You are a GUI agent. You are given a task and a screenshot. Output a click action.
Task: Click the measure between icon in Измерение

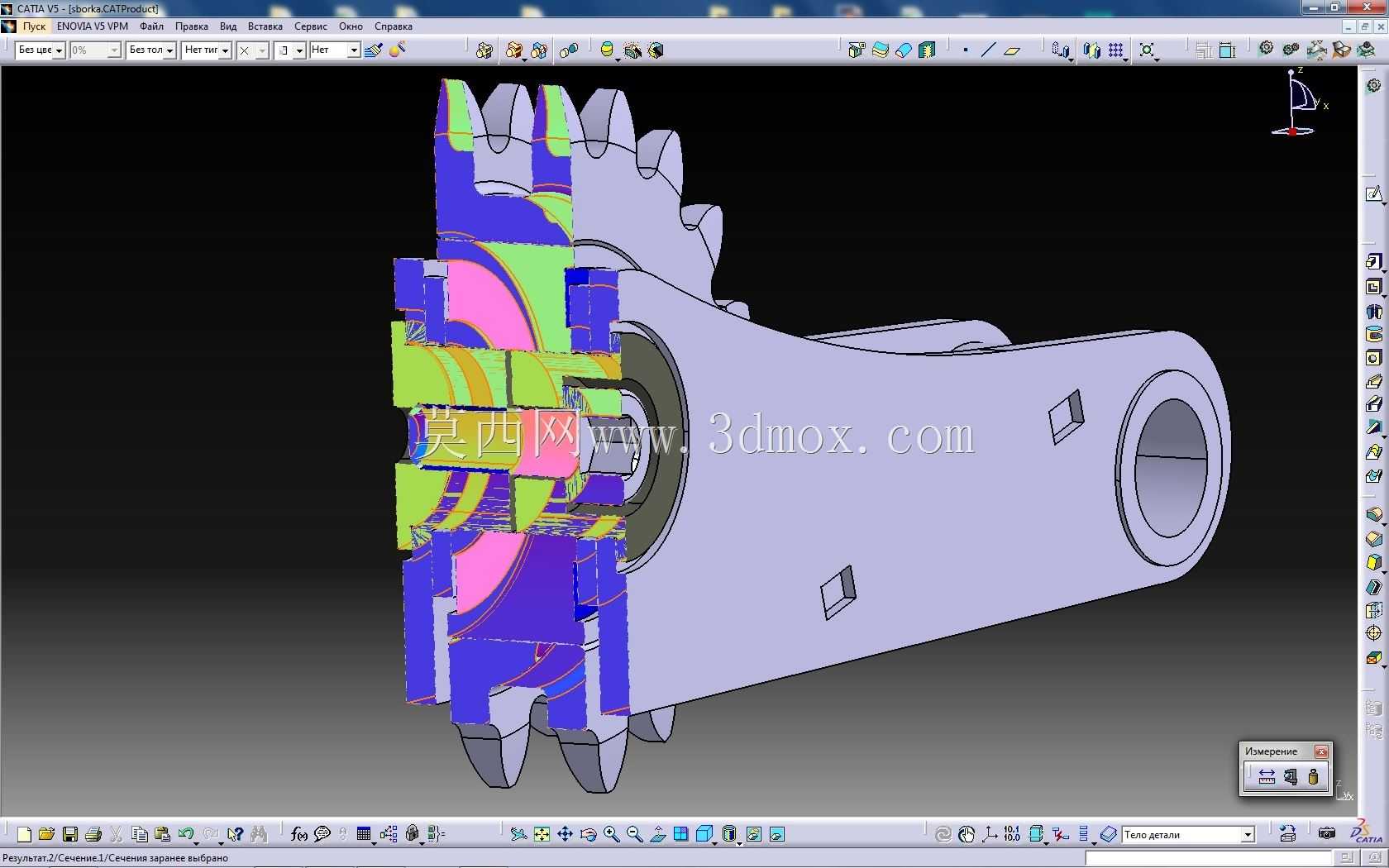1267,777
